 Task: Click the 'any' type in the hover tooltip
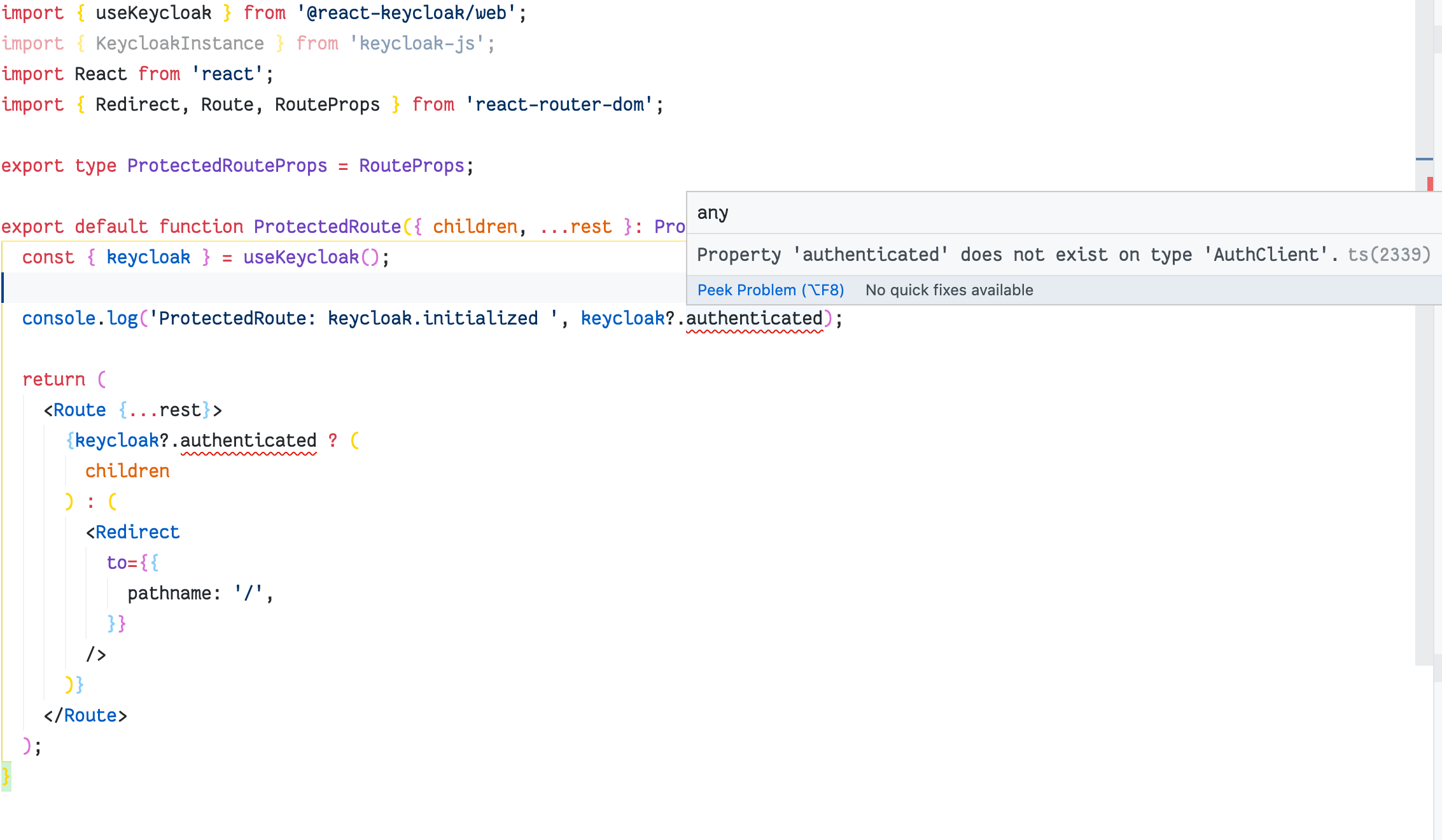712,213
